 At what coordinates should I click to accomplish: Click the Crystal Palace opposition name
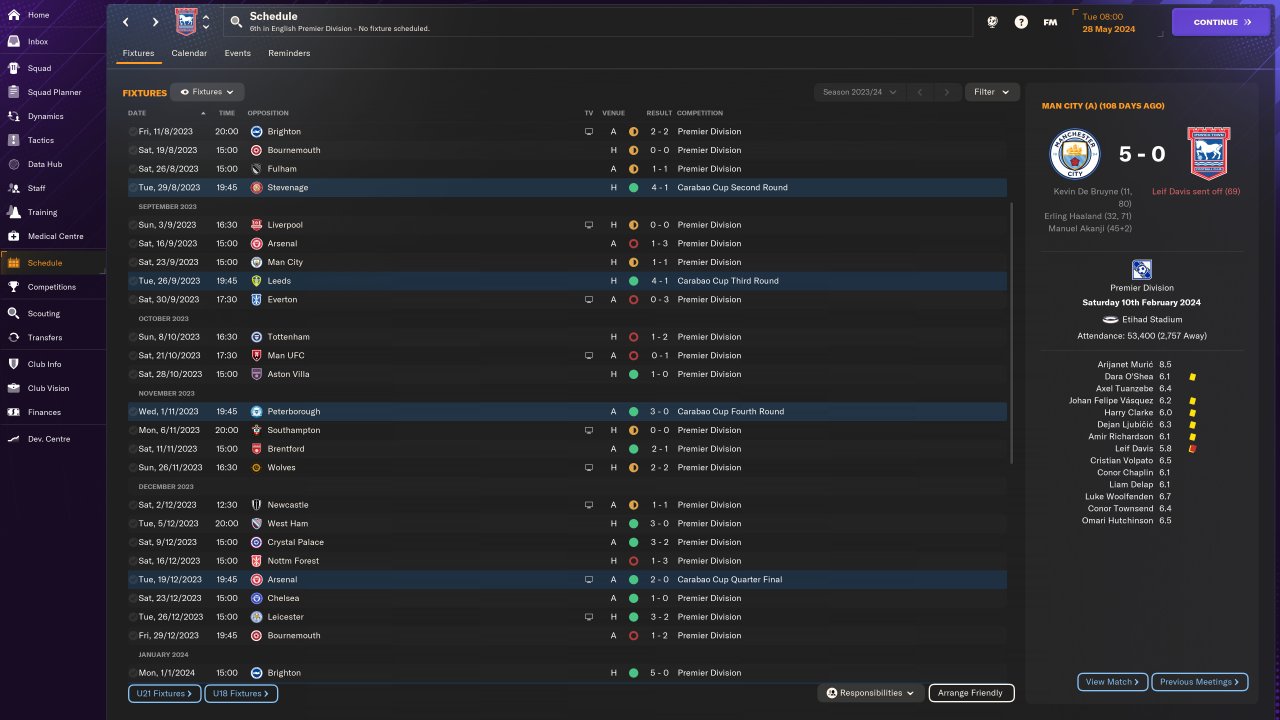pyautogui.click(x=296, y=542)
